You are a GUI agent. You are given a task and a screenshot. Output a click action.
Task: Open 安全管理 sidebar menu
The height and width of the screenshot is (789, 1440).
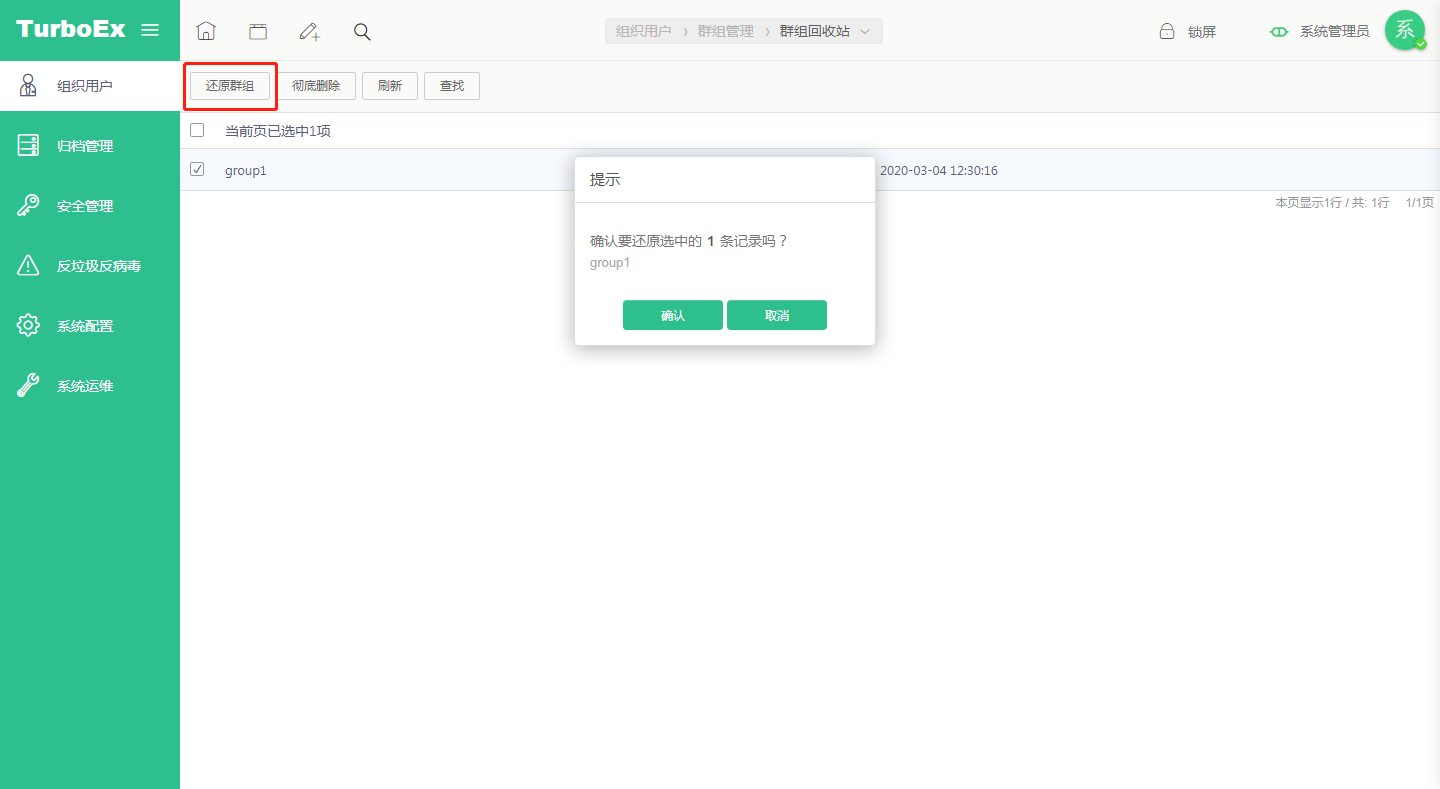coord(90,206)
